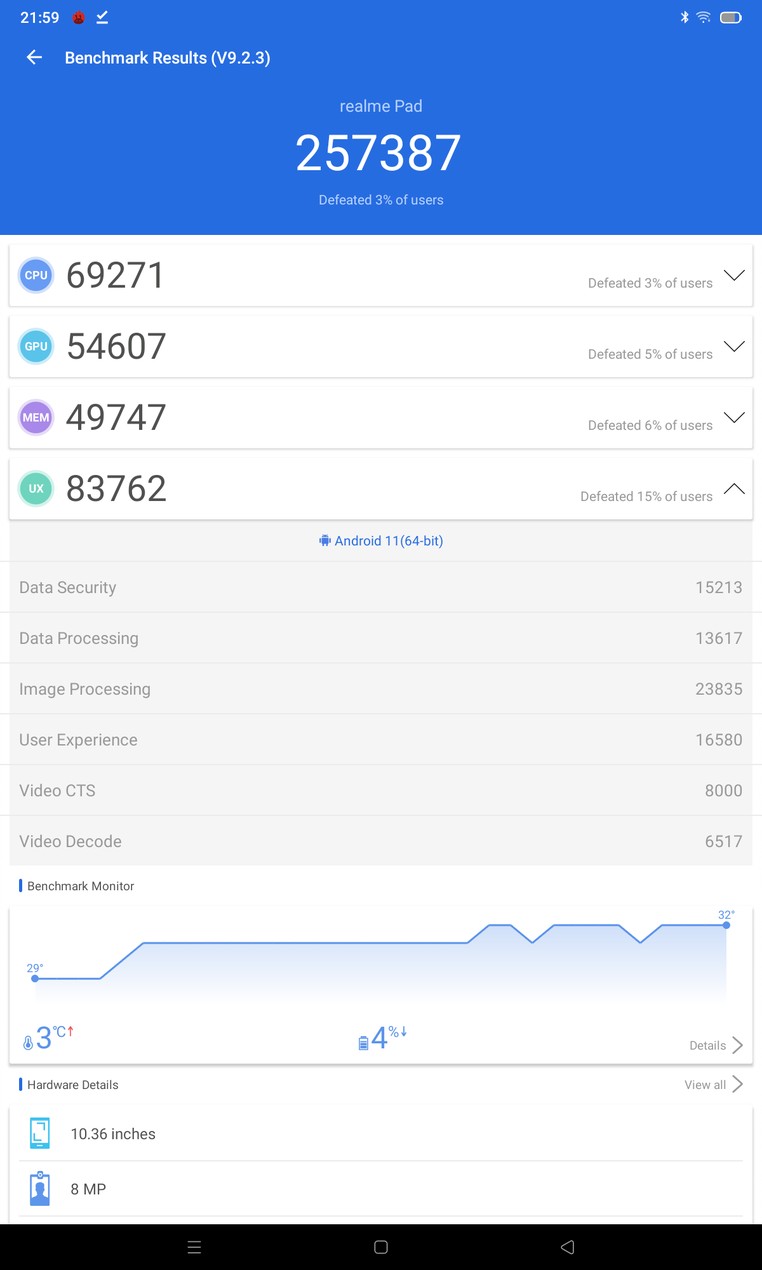Tap the 3°C temperature rise value
Image resolution: width=762 pixels, height=1270 pixels.
tap(55, 1038)
